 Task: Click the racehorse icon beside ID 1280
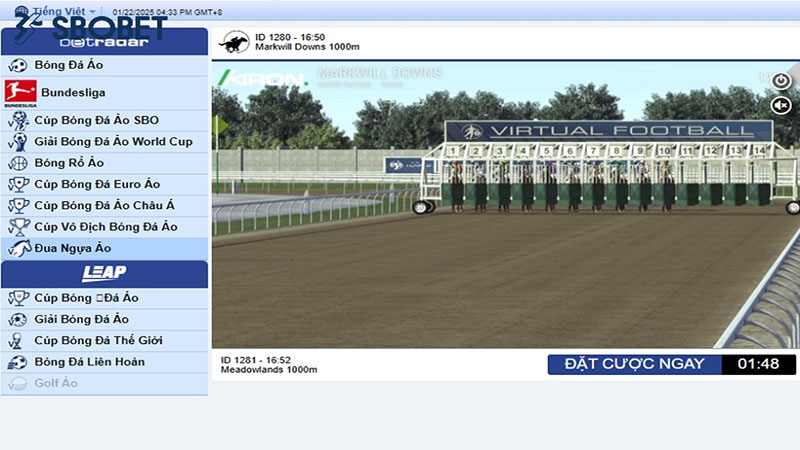pyautogui.click(x=234, y=42)
